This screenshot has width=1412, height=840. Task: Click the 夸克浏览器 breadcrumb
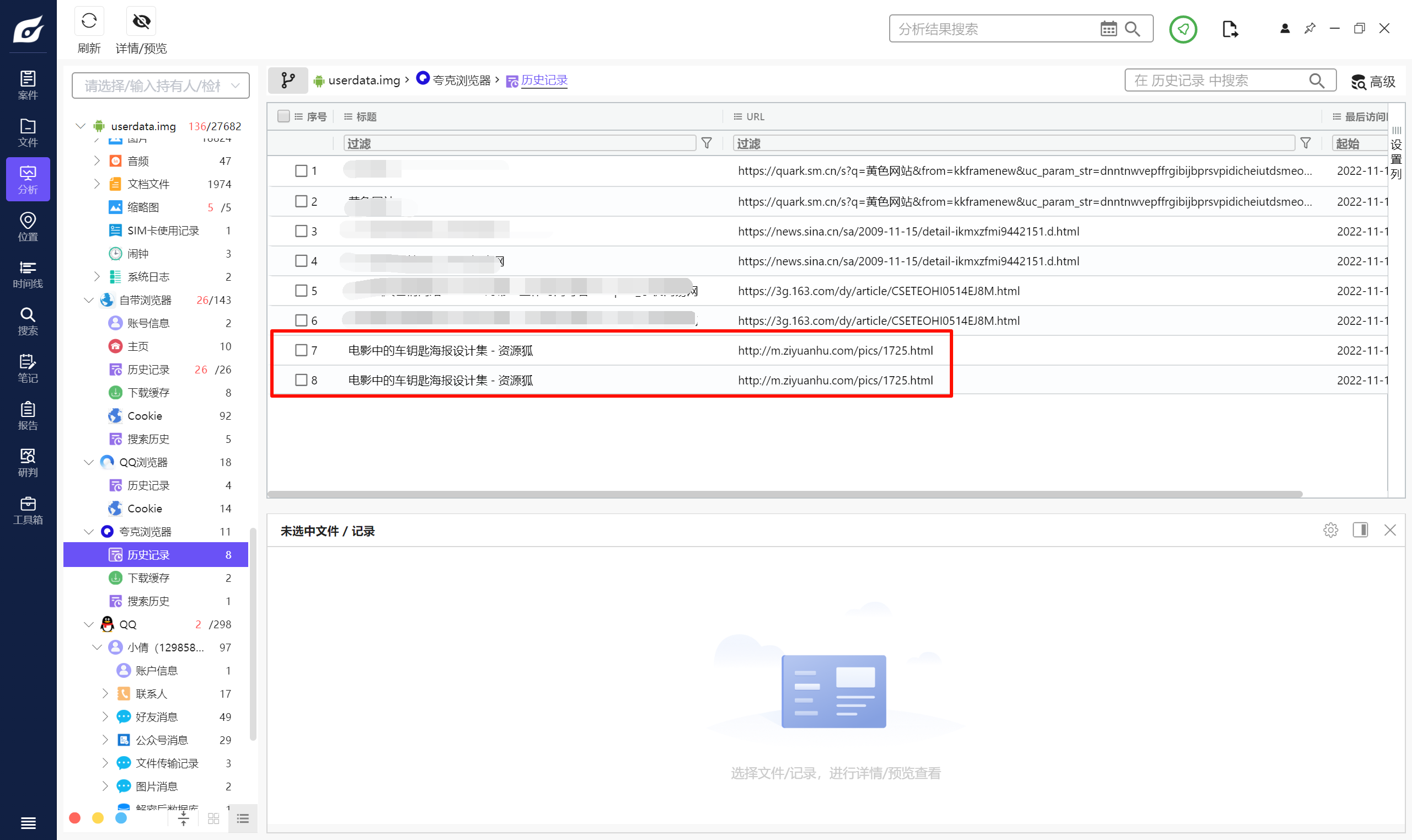[x=462, y=81]
